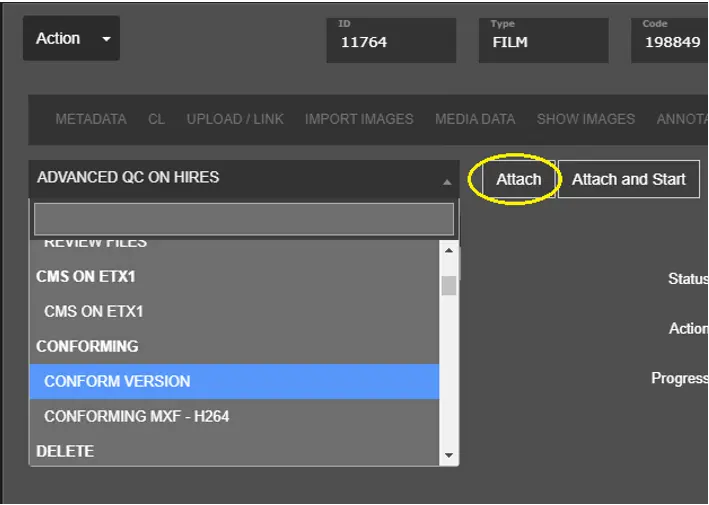Click the Type field showing FILM
The height and width of the screenshot is (505, 709).
pos(543,41)
